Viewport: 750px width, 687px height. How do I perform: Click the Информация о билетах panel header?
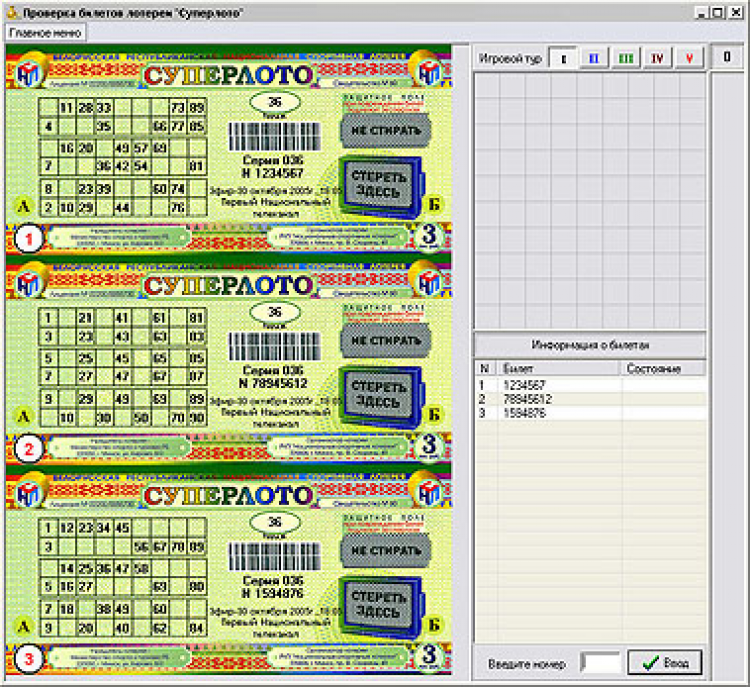[x=590, y=345]
